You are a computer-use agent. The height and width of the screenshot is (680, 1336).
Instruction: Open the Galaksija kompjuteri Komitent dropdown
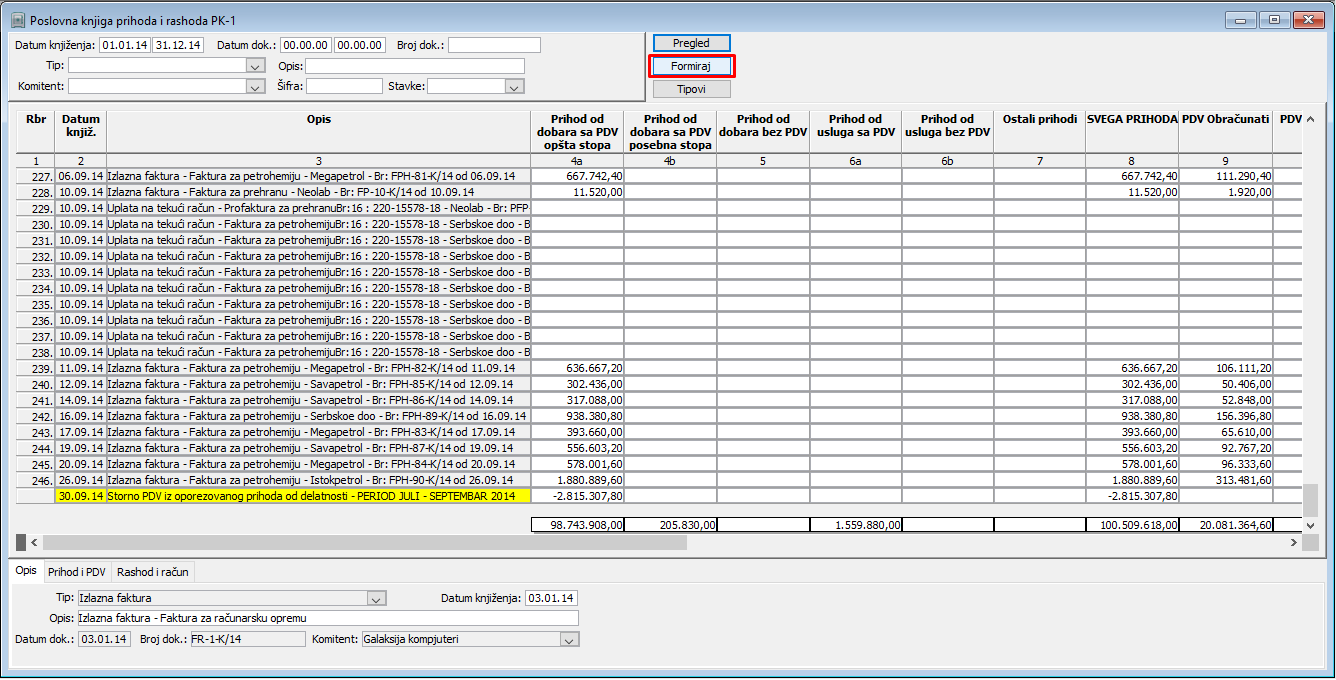pyautogui.click(x=569, y=639)
